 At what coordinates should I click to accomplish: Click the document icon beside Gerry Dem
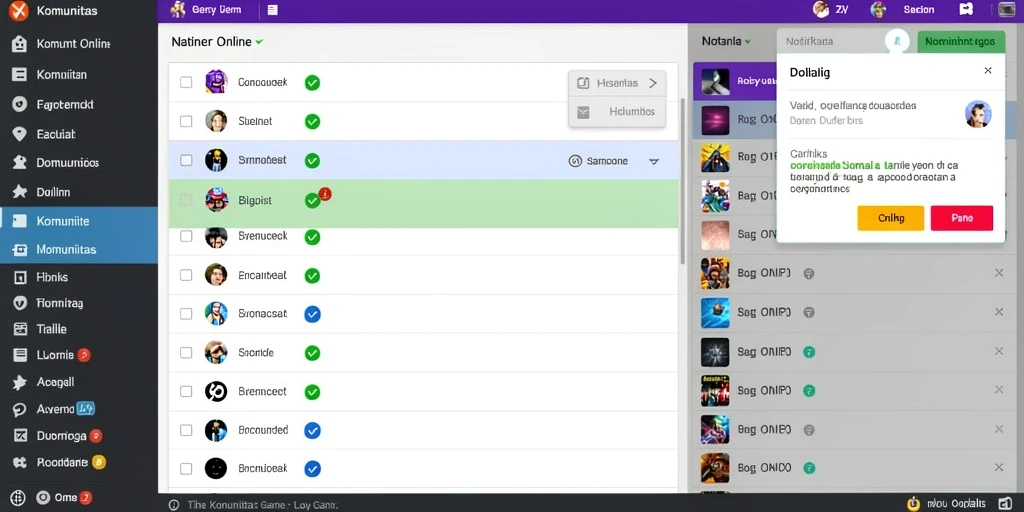coord(272,10)
